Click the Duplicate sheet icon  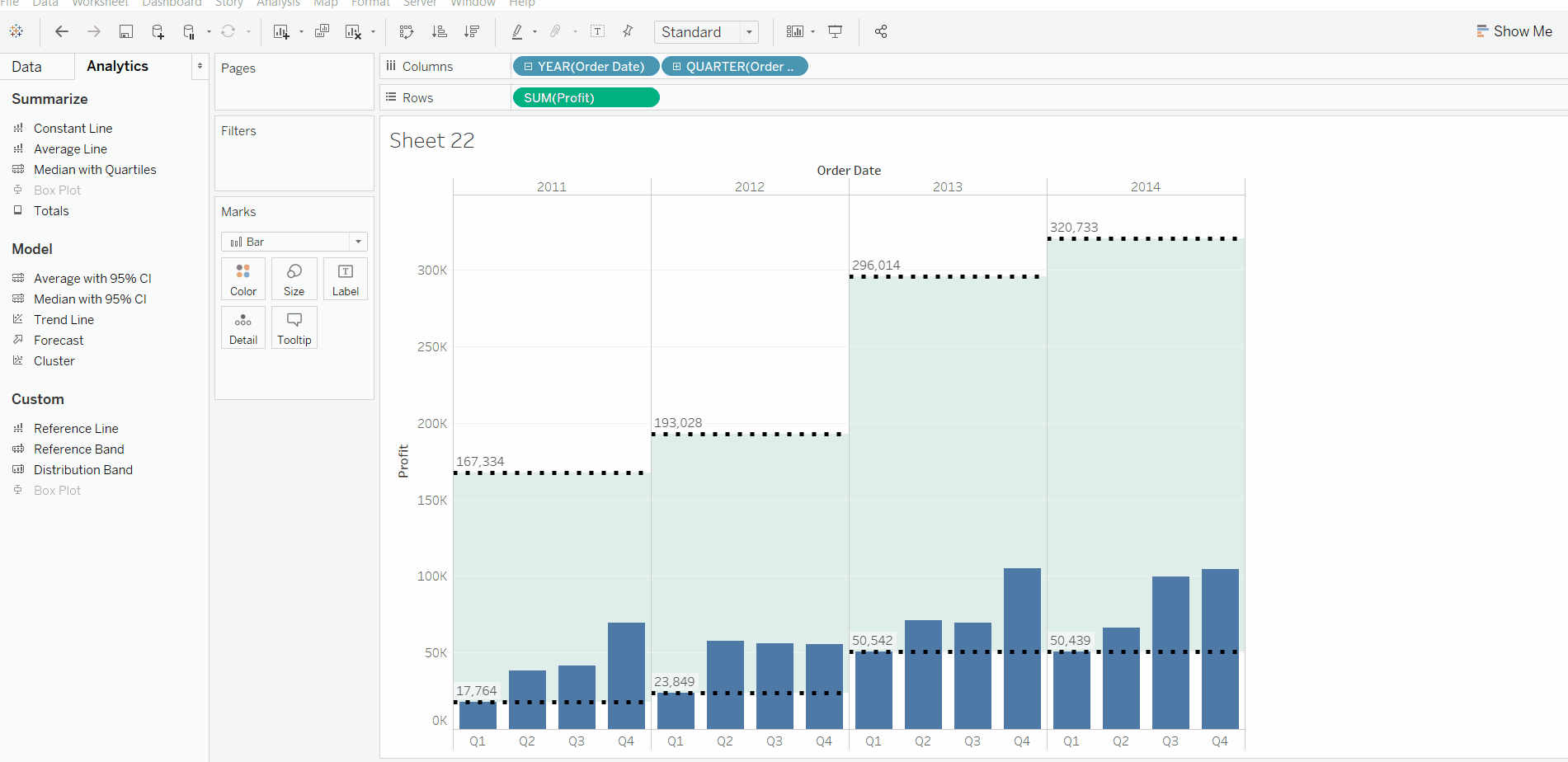(x=322, y=31)
